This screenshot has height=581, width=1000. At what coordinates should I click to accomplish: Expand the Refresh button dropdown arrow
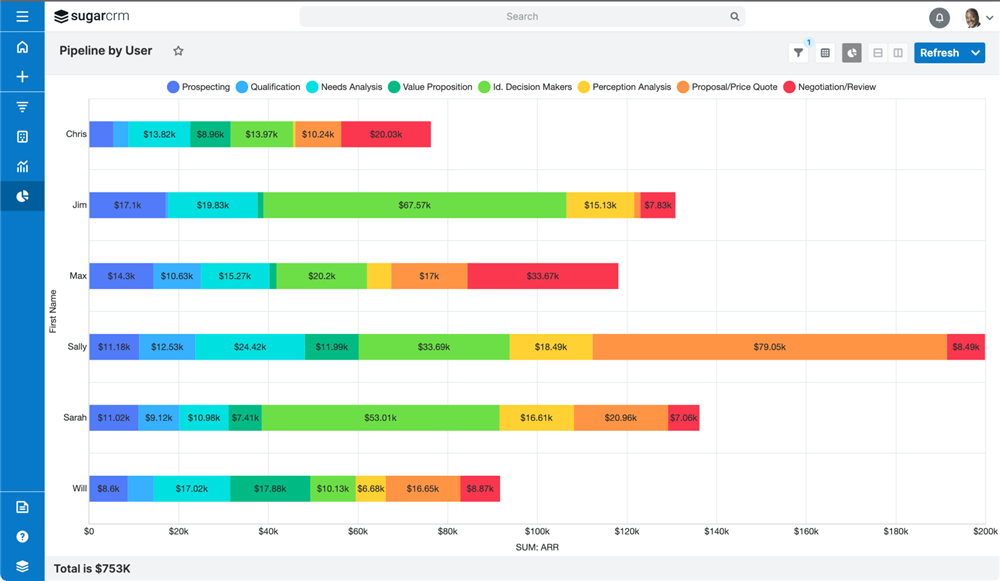[x=976, y=53]
